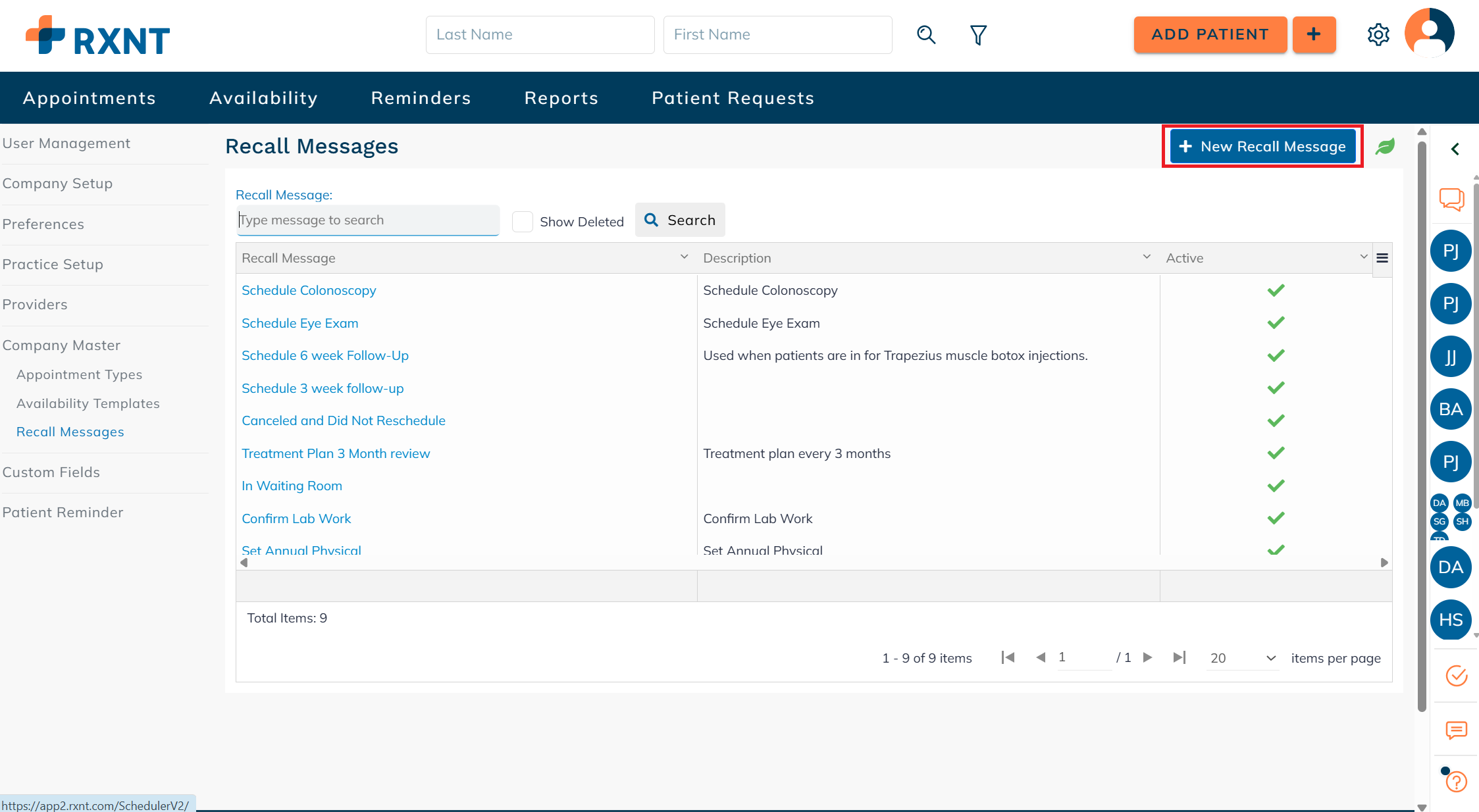Viewport: 1479px width, 812px height.
Task: Click New Recall Message button
Action: [x=1262, y=146]
